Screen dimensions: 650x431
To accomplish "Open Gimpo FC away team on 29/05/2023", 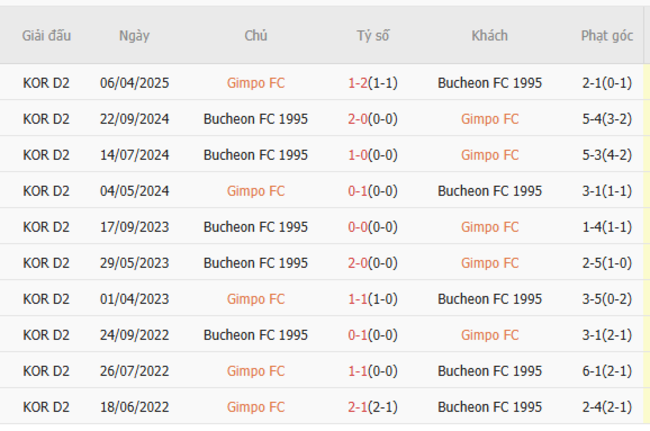I will click(x=490, y=263).
